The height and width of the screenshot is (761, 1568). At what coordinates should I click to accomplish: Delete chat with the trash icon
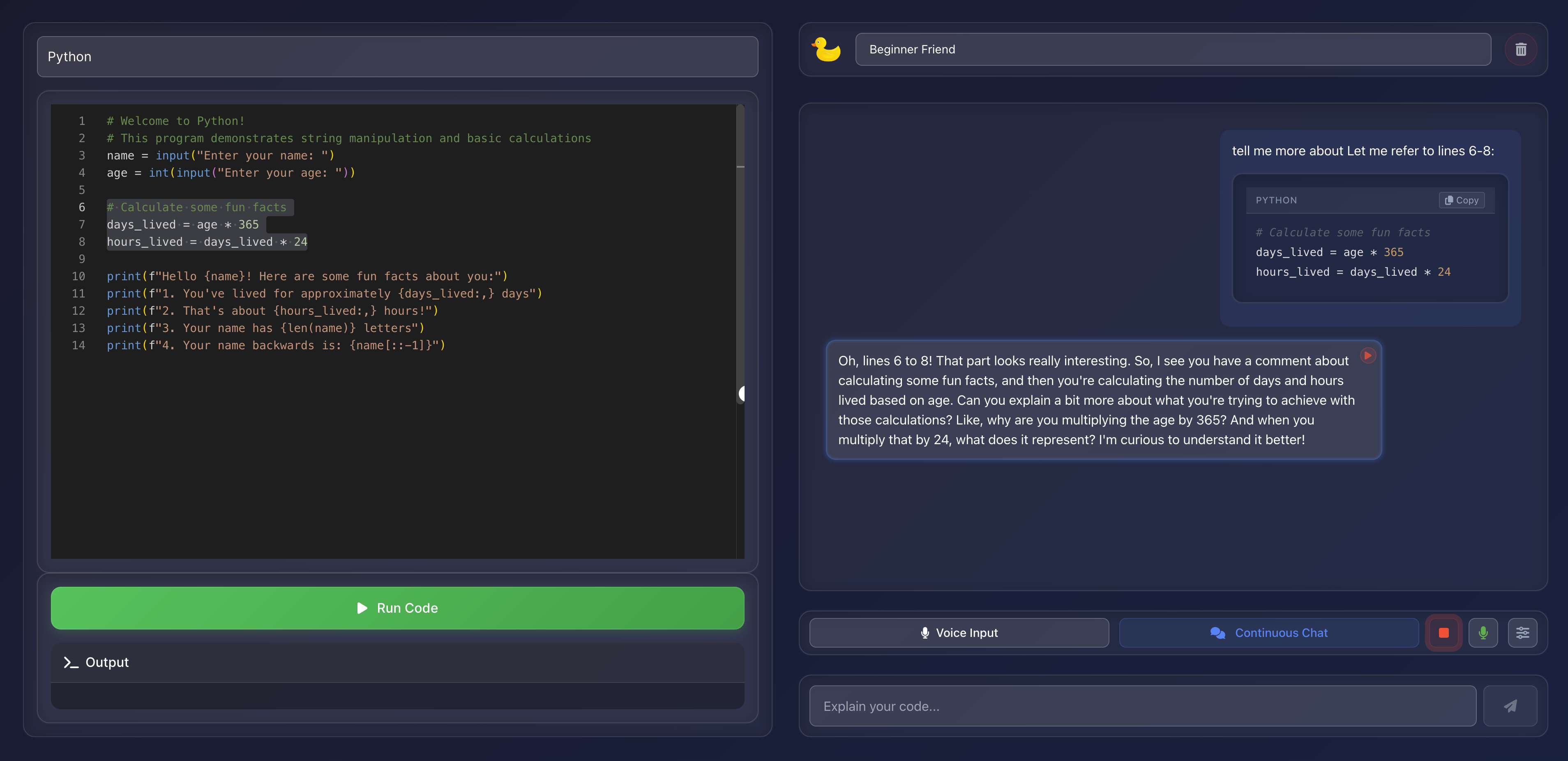pyautogui.click(x=1520, y=49)
